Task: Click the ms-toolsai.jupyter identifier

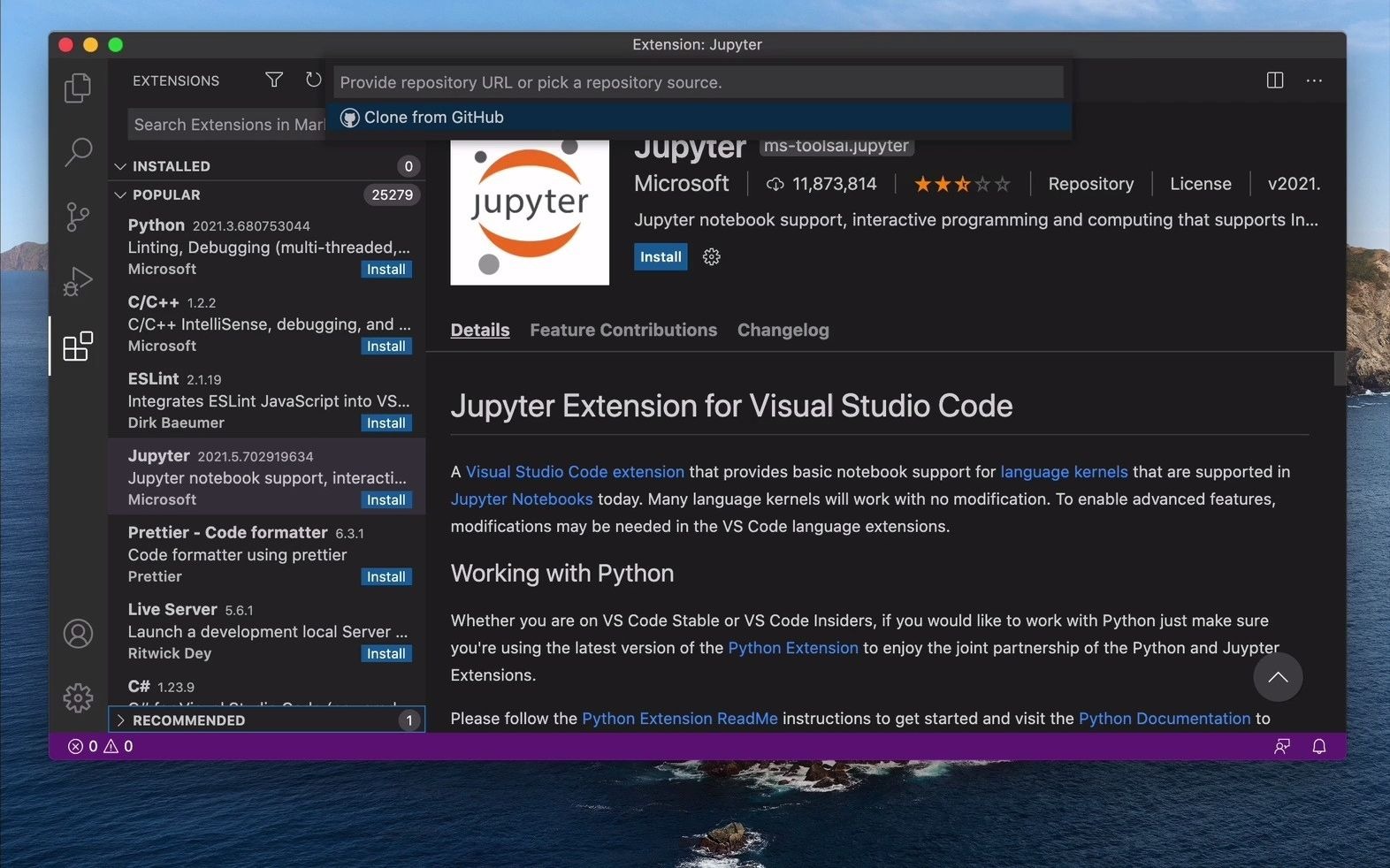Action: click(x=836, y=146)
